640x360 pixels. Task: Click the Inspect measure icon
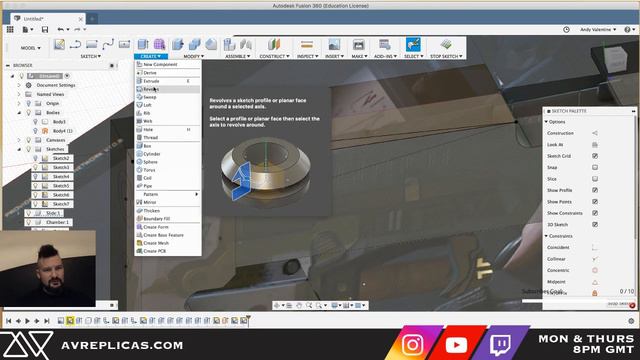point(307,44)
